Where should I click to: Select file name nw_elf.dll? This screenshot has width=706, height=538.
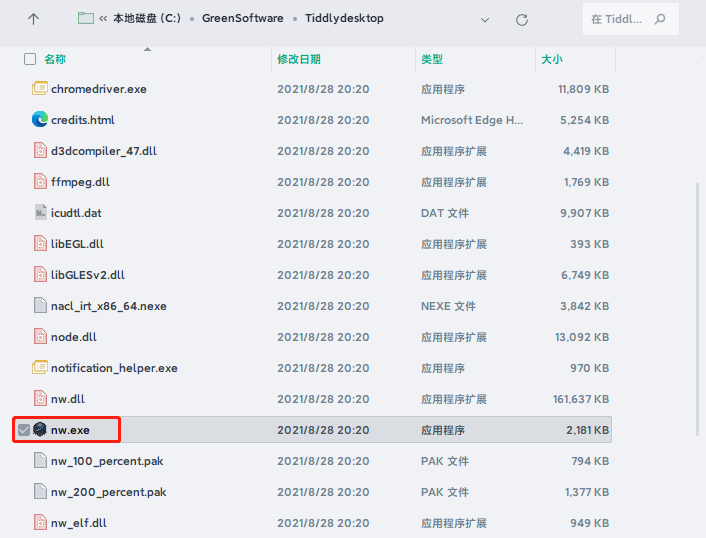coord(79,524)
